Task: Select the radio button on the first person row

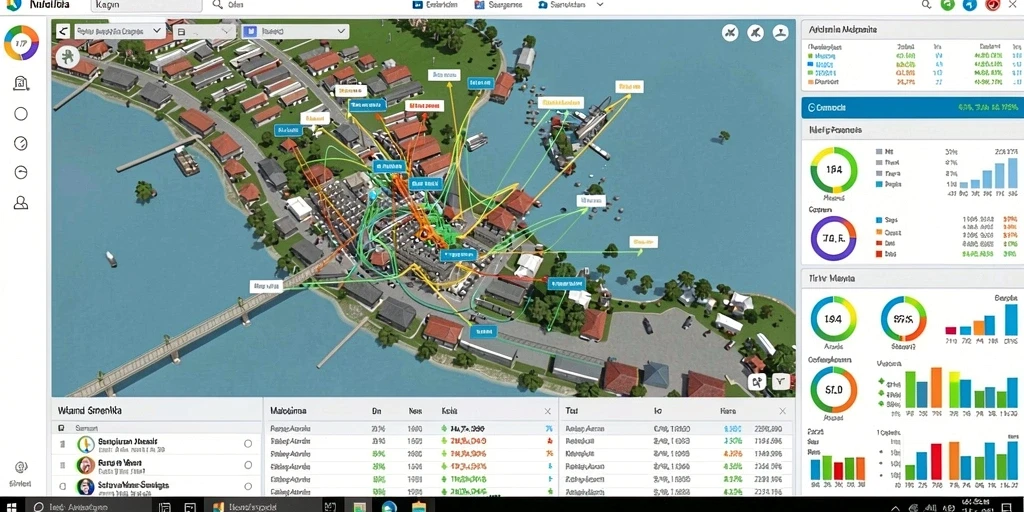Action: pyautogui.click(x=248, y=444)
